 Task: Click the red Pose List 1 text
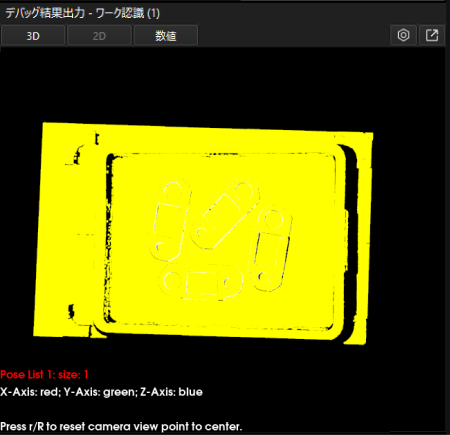[x=44, y=374]
